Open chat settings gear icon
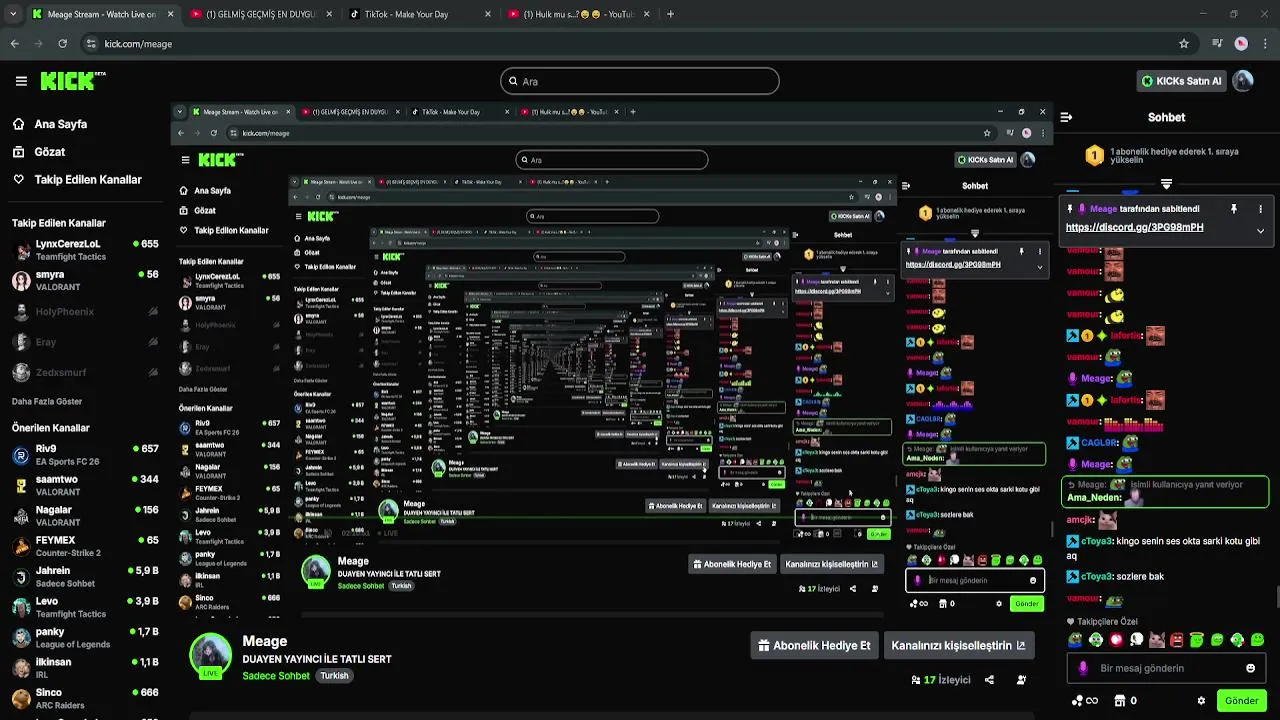 coord(1201,701)
